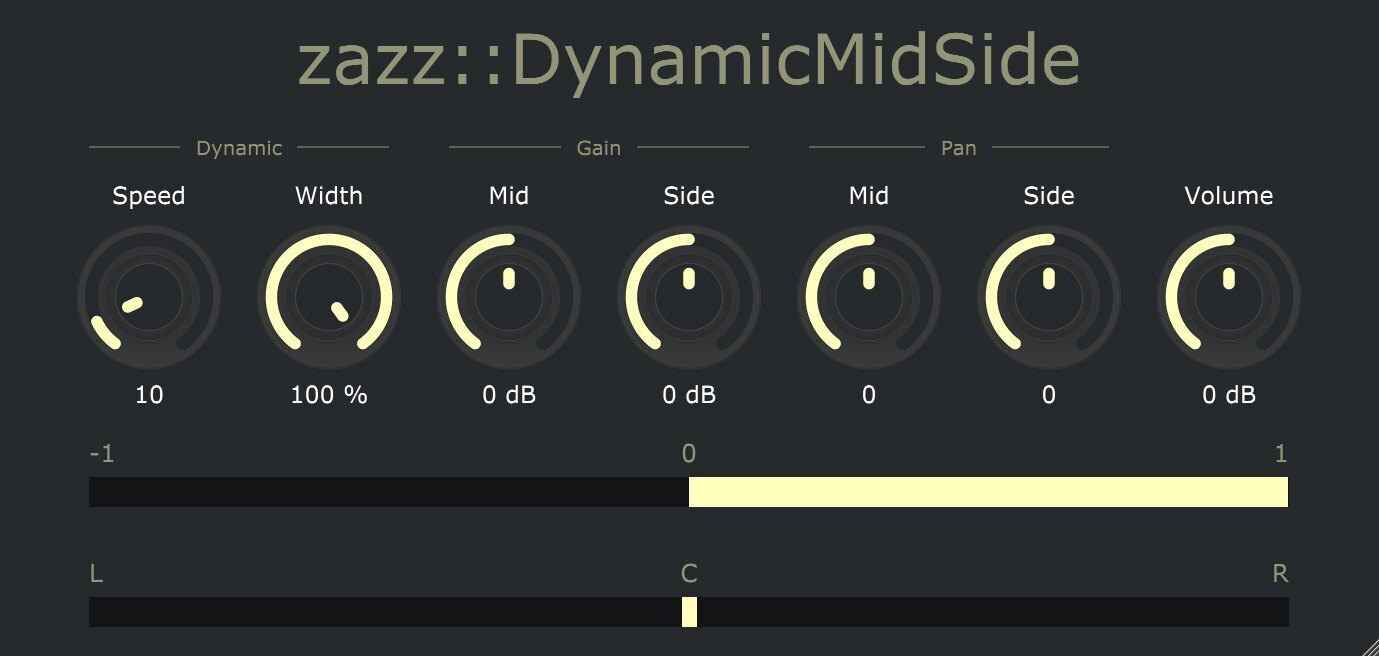
Task: Click the 0 dB Volume readout
Action: click(x=1228, y=395)
